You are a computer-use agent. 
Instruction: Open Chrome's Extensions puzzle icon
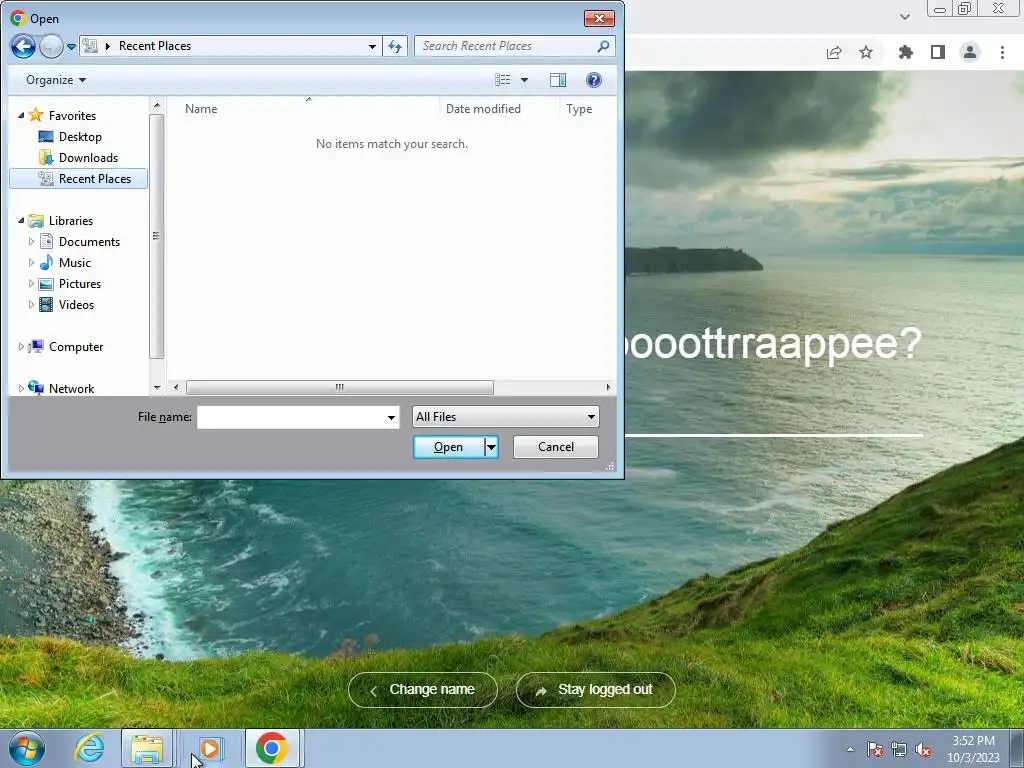[x=906, y=52]
